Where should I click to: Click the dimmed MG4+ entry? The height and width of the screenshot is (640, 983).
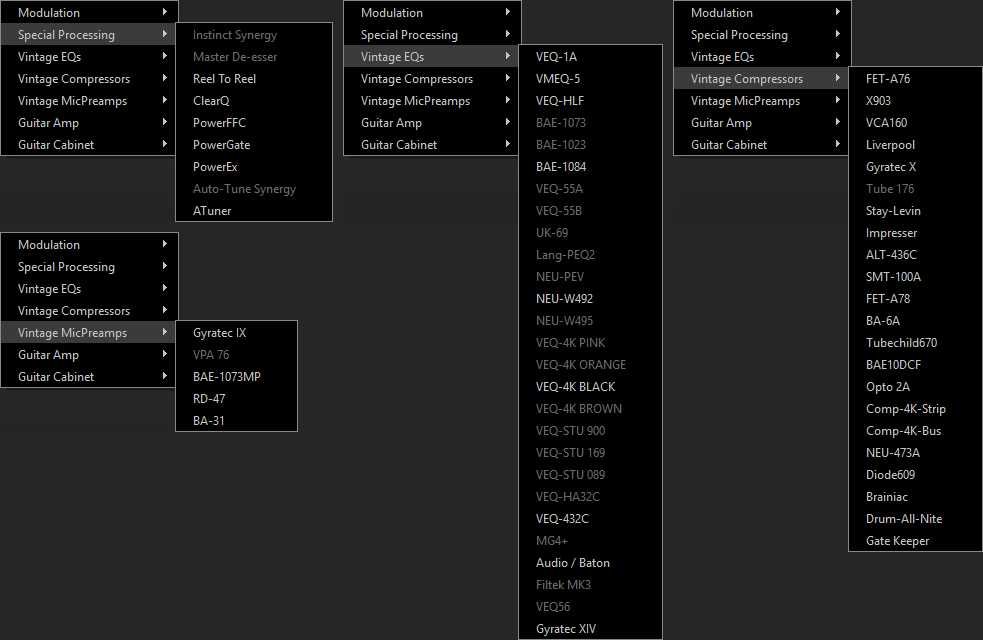[591, 541]
